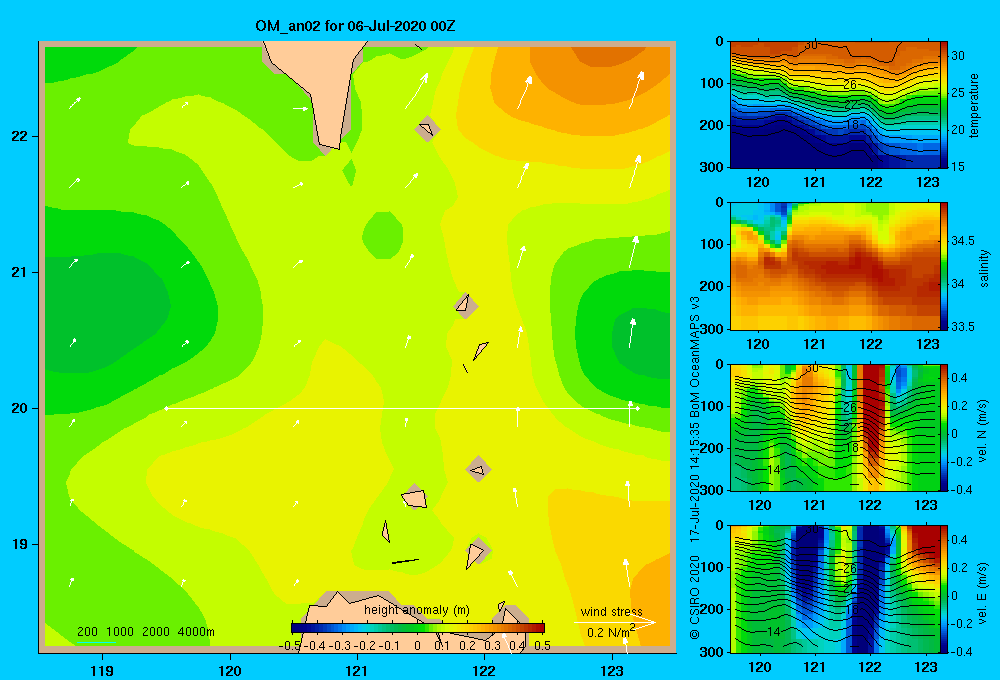Click the height anomaly color bar
Screen dimensions: 1000x680
click(418, 627)
